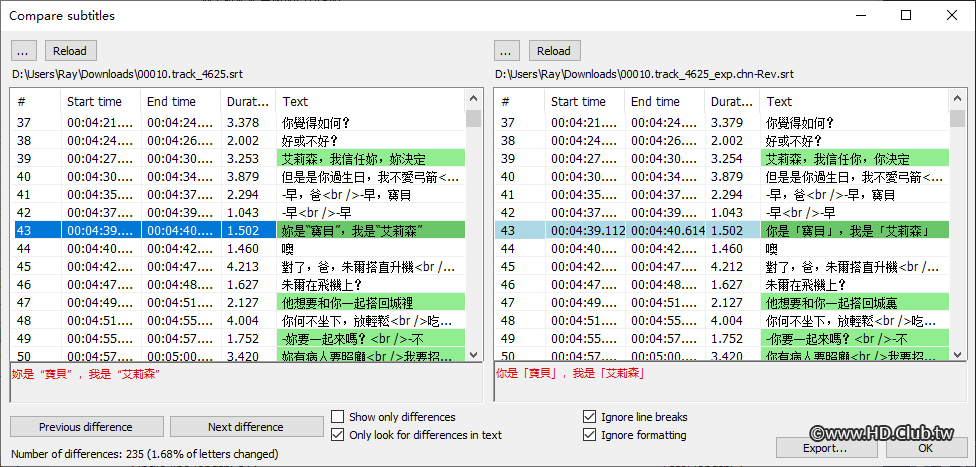Select right row 43 text '你是「寶貝」，我是「艾莉森」'
976x467 pixels.
point(855,230)
